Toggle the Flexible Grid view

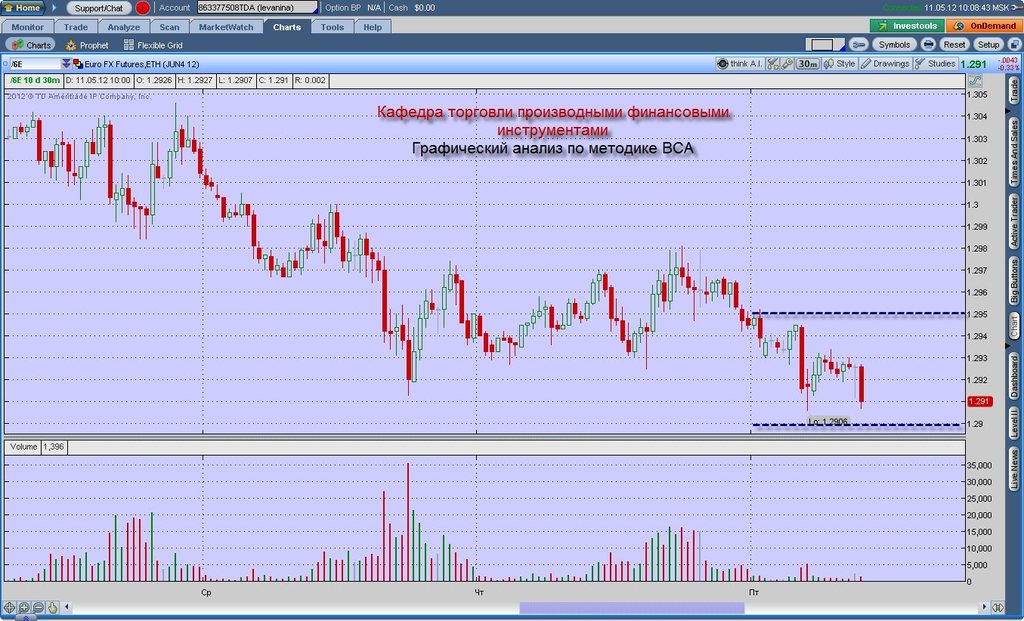pos(153,45)
